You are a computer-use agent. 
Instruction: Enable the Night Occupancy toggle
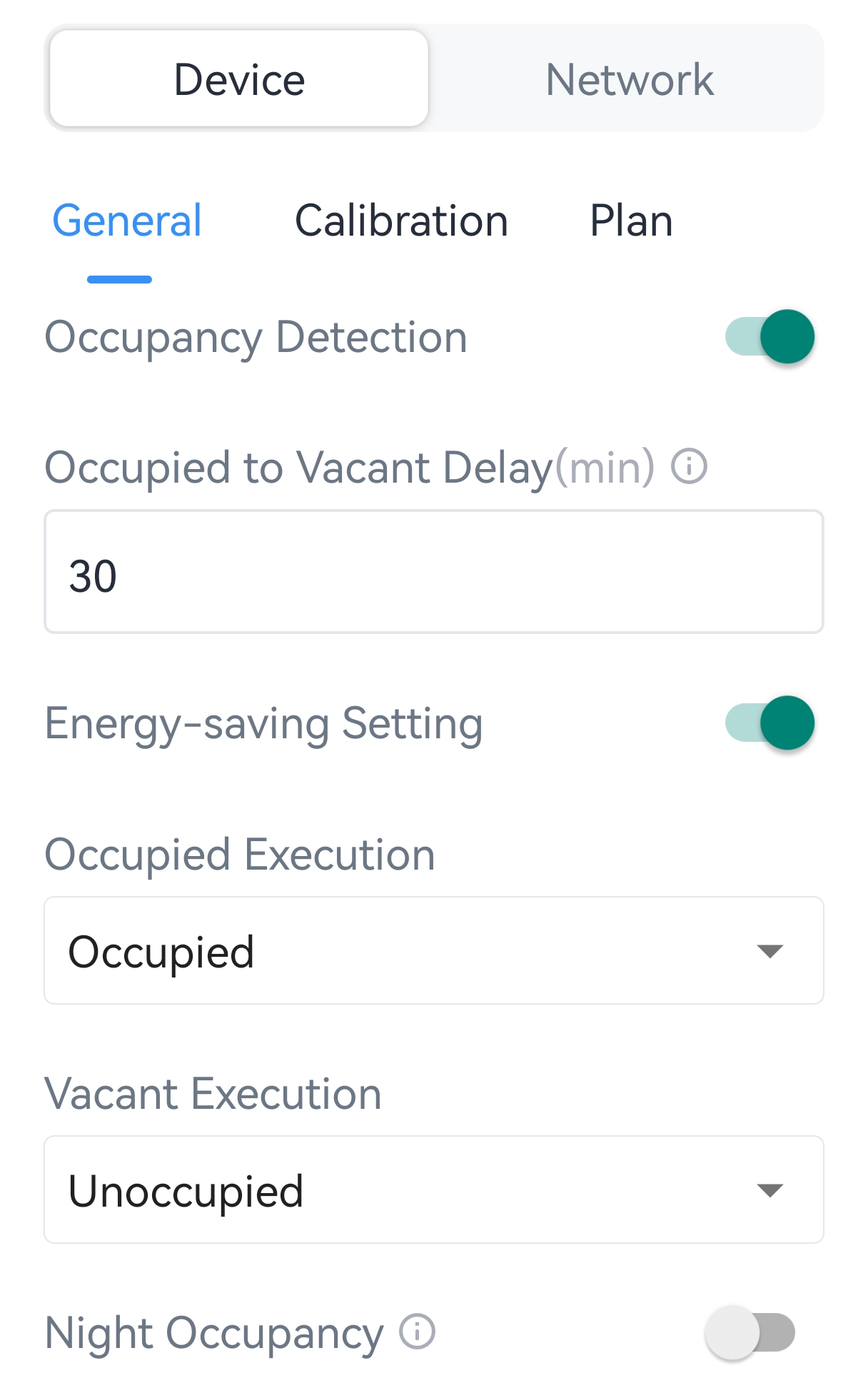pyautogui.click(x=750, y=1332)
